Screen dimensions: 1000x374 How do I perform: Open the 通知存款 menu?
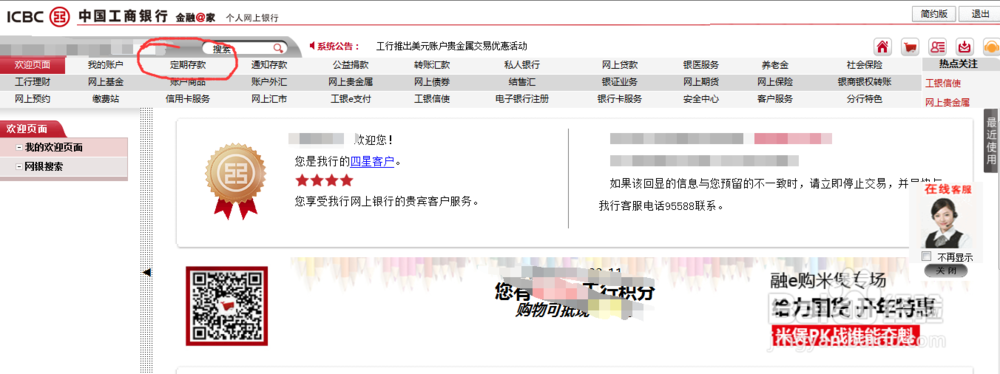coord(269,64)
